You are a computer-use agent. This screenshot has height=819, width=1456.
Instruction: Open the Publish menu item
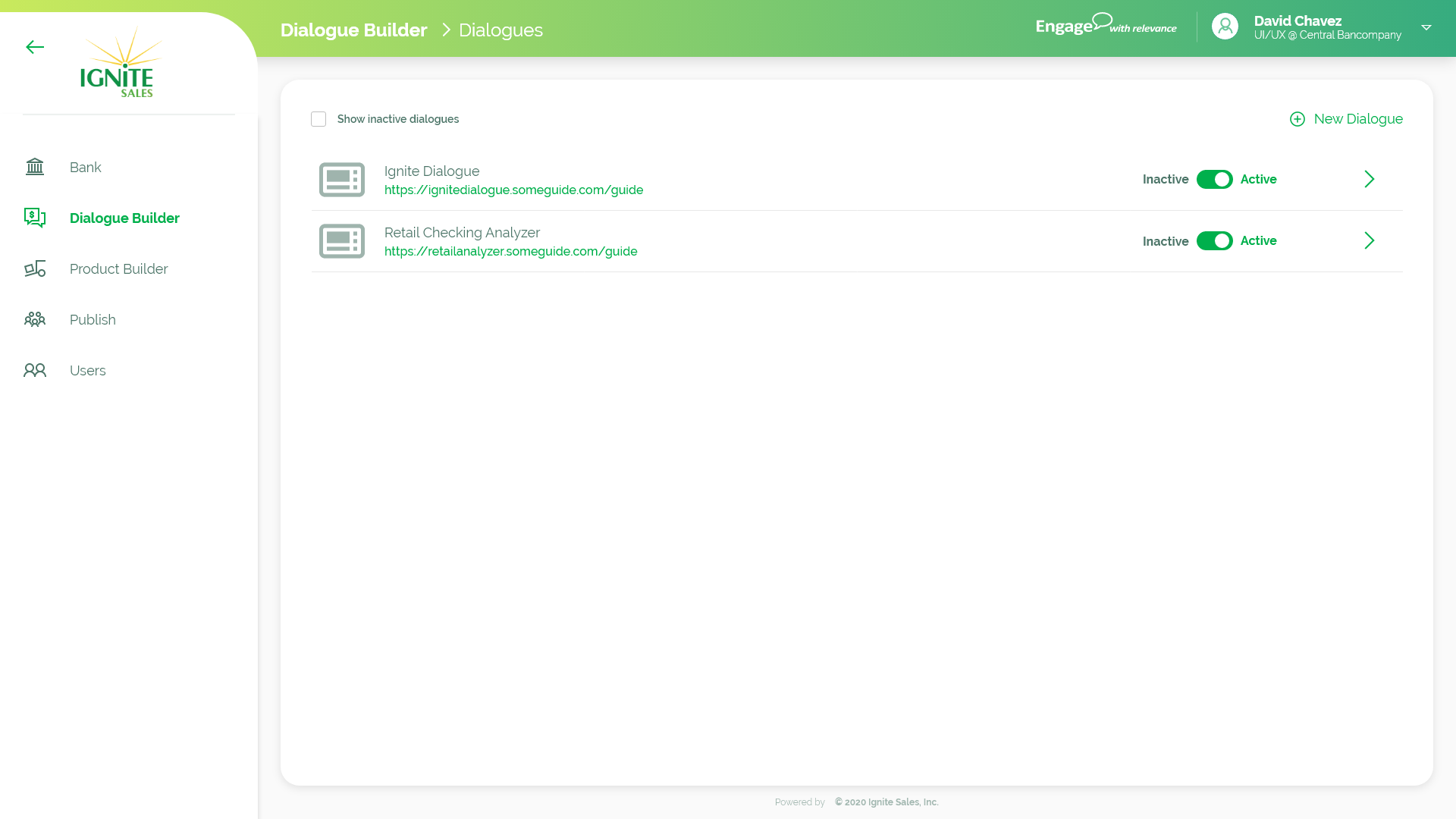(x=93, y=320)
